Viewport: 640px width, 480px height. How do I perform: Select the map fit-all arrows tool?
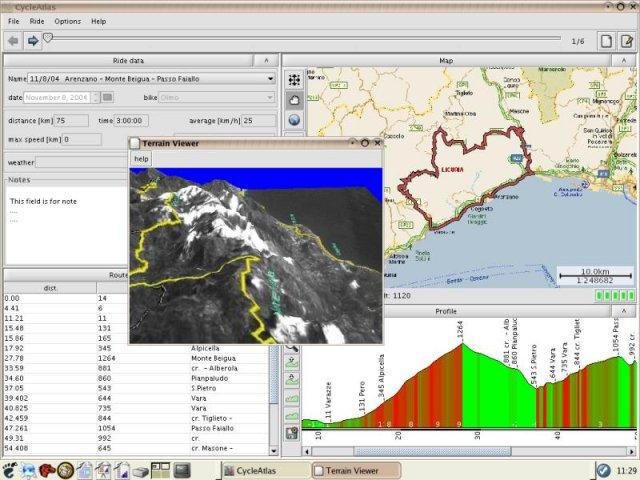[294, 79]
